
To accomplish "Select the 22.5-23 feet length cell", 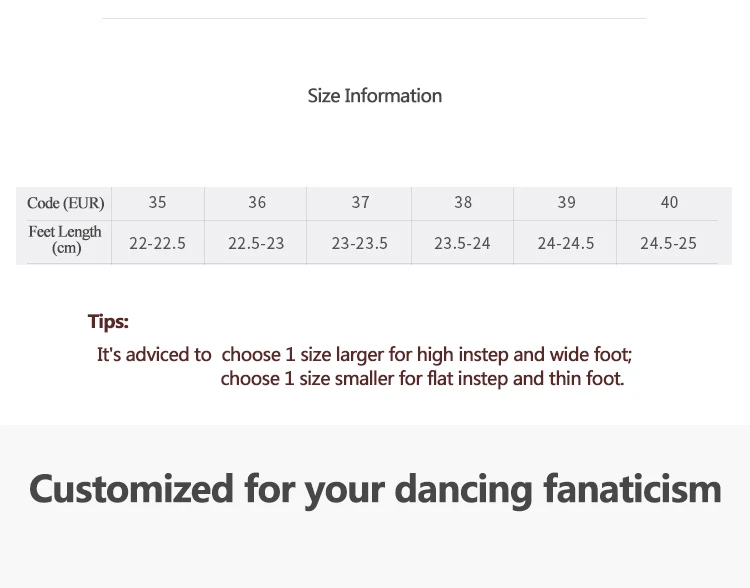I will click(x=256, y=243).
